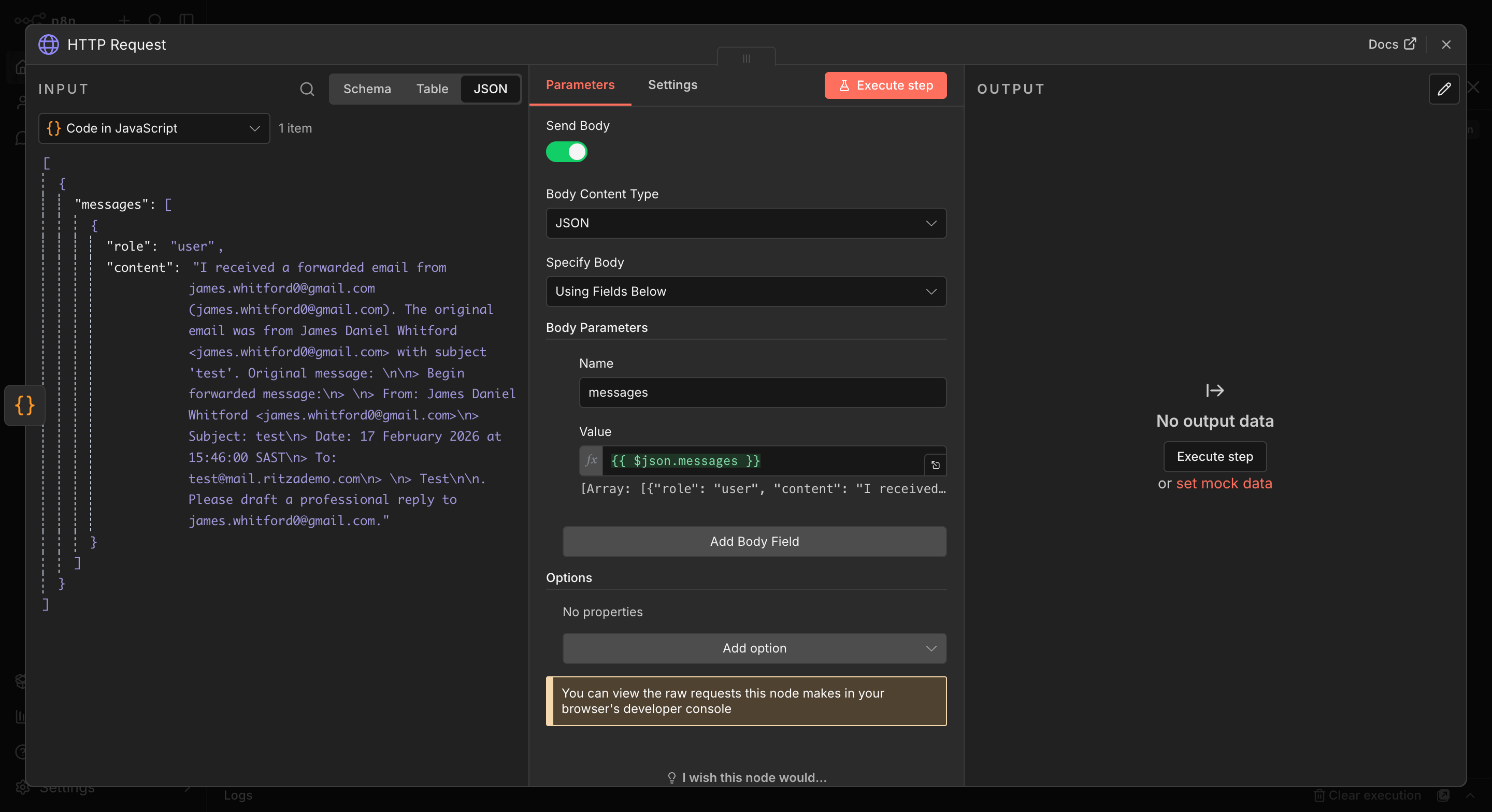Click set mock data link

pyautogui.click(x=1224, y=484)
